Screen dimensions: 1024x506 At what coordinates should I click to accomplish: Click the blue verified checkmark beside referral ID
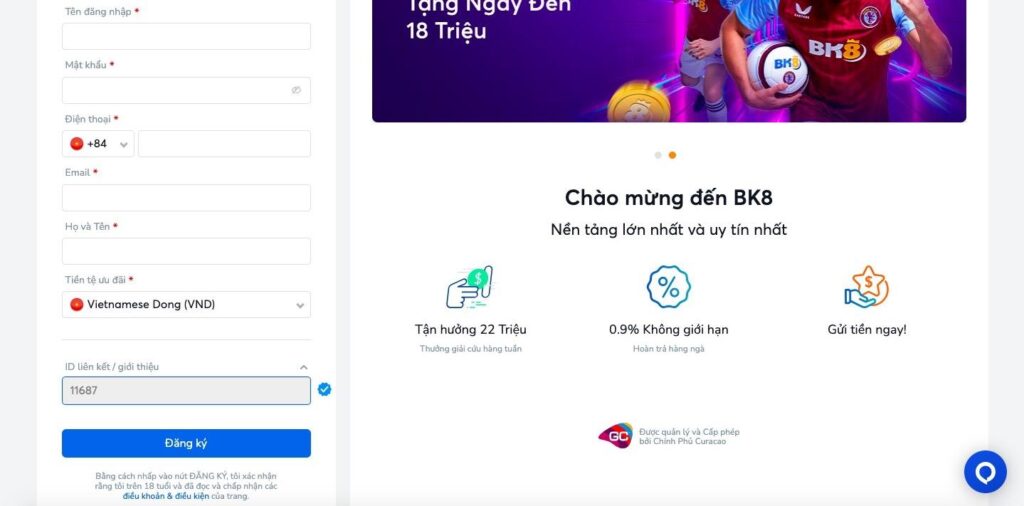coord(324,390)
